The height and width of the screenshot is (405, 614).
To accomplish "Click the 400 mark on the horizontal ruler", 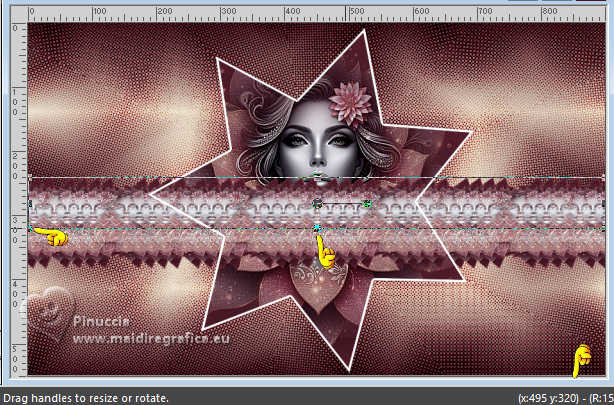I will [293, 11].
